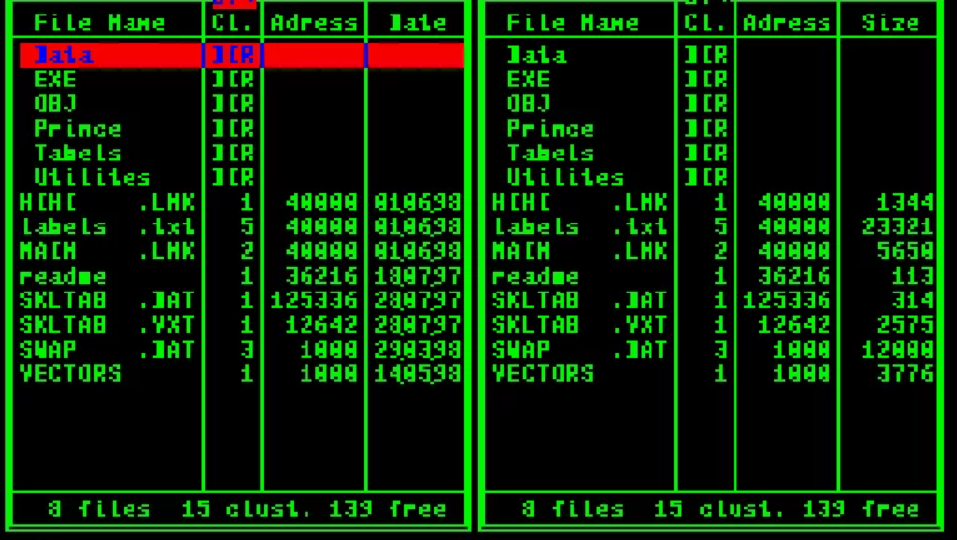Click the size value 113
The height and width of the screenshot is (540, 957).
pyautogui.click(x=912, y=276)
